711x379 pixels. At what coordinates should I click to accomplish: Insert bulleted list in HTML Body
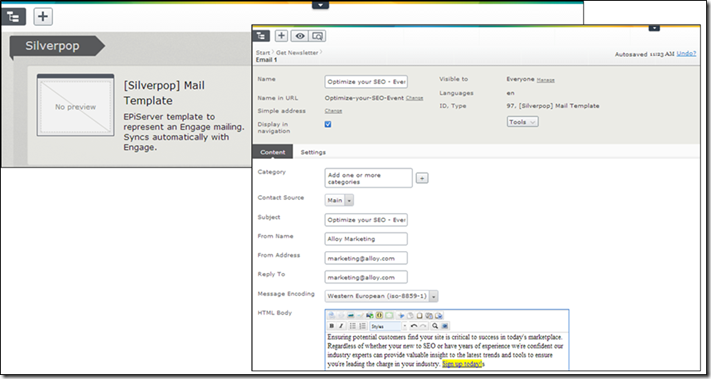(352, 326)
